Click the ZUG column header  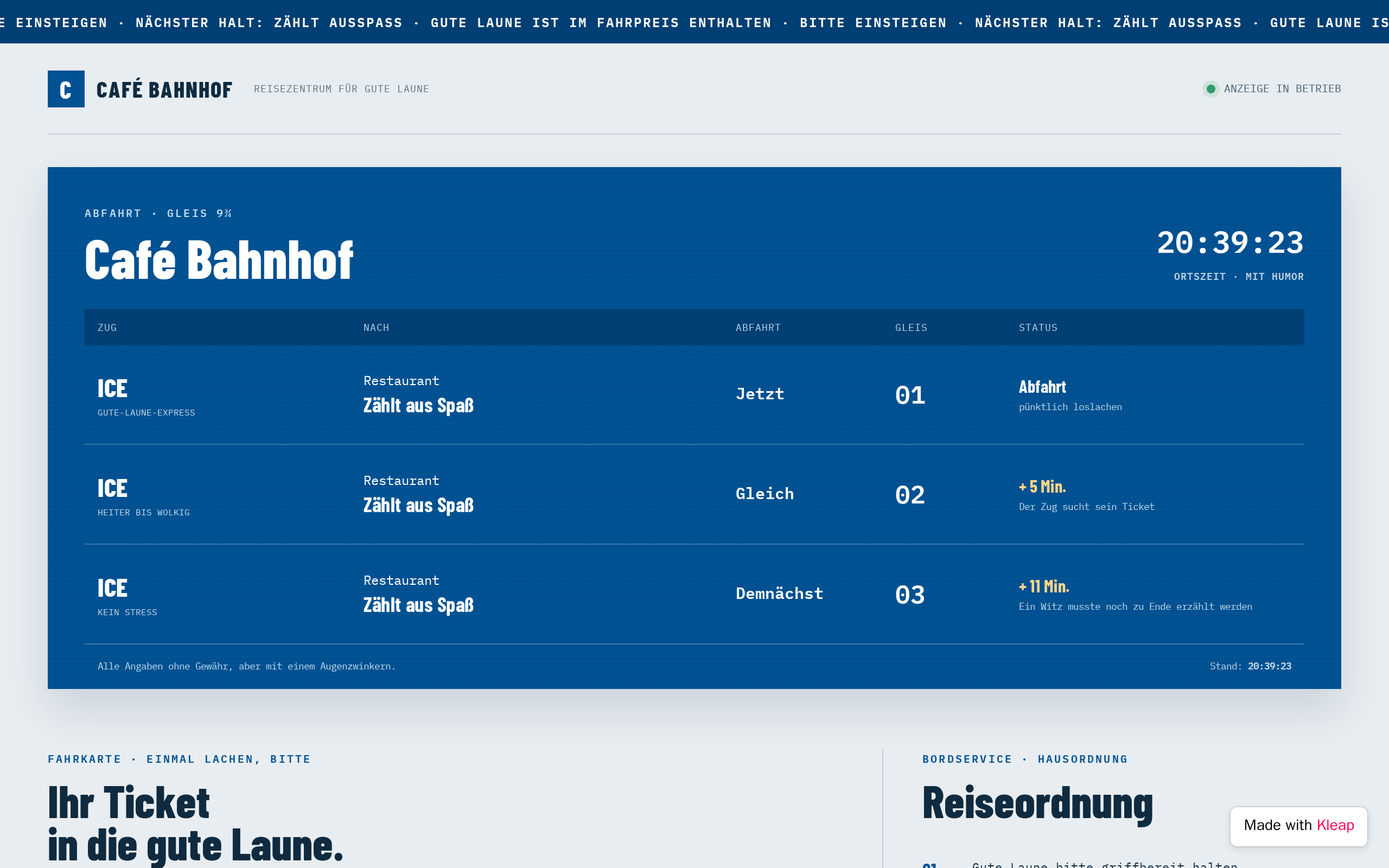pyautogui.click(x=107, y=328)
